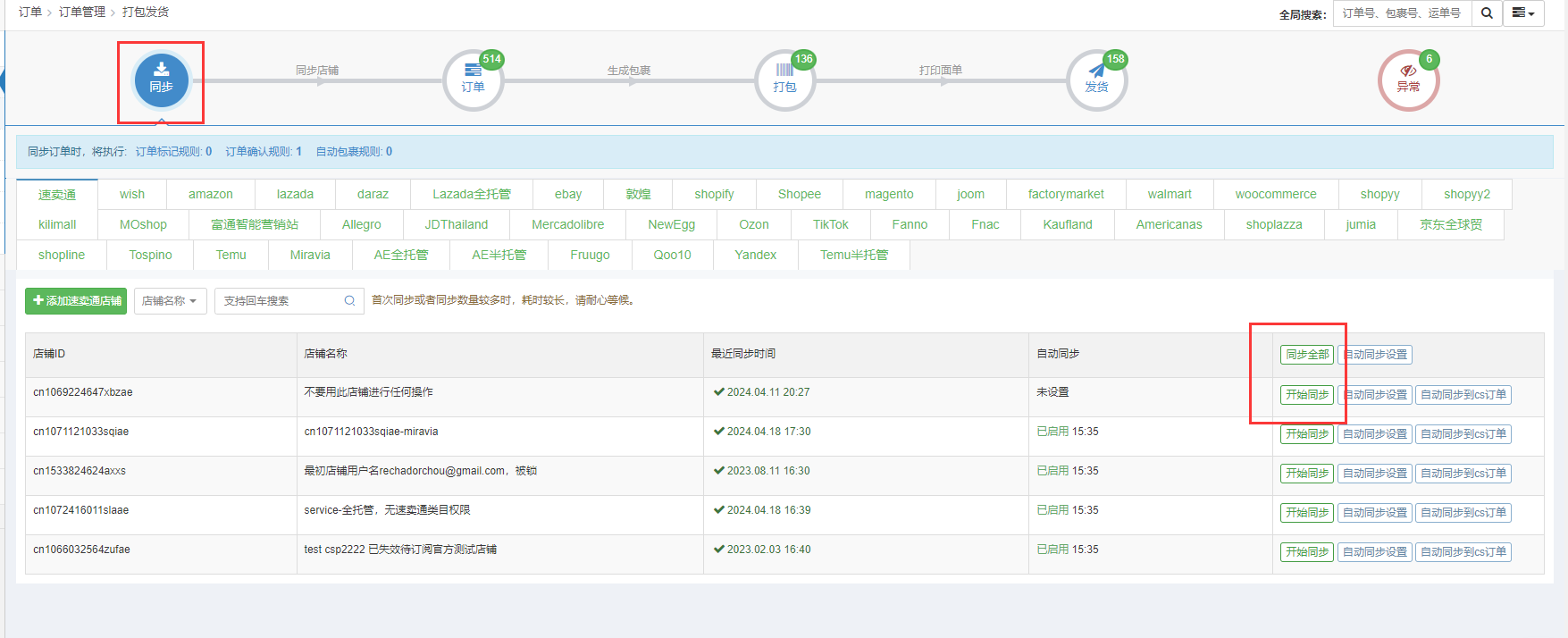Open the 打包 step with 136 badge
Viewport: 1568px width, 638px height.
coord(784,80)
